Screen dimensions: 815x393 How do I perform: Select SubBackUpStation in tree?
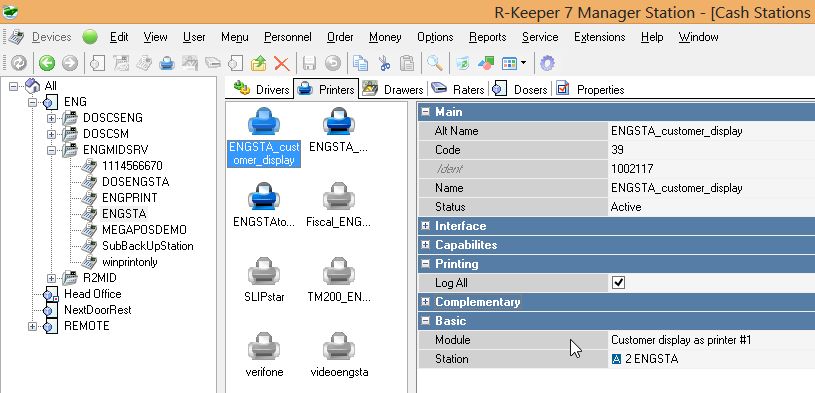tap(148, 246)
